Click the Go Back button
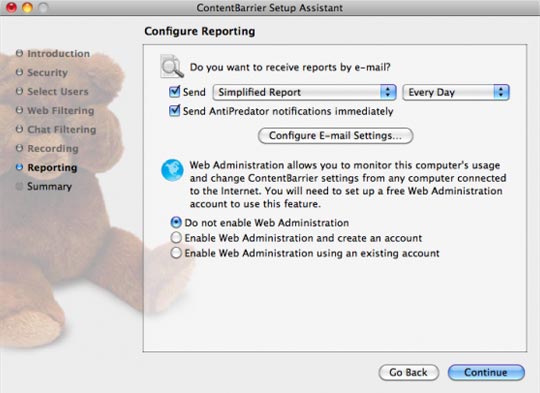Image resolution: width=540 pixels, height=393 pixels. (x=408, y=373)
